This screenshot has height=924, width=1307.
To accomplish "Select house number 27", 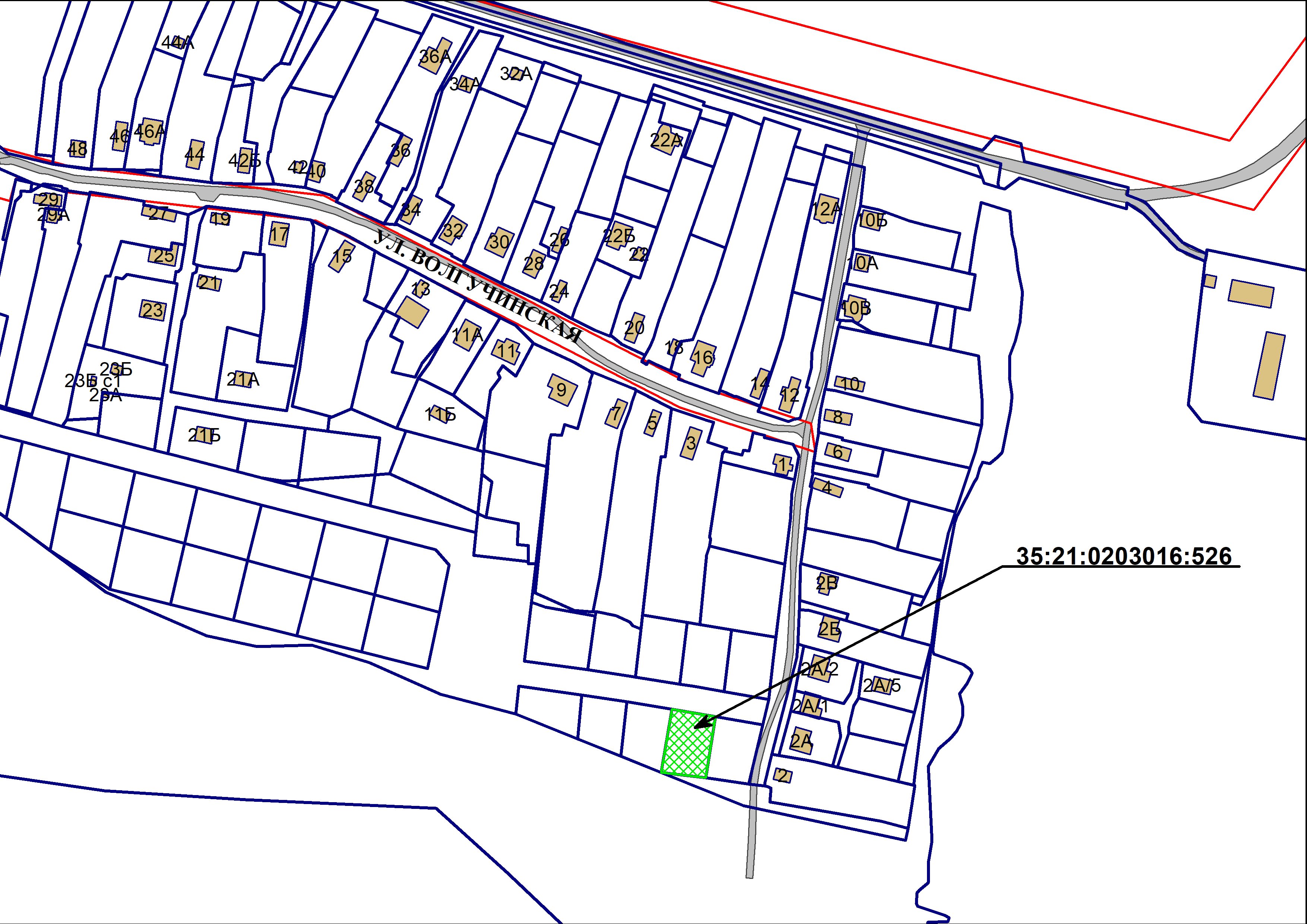I will click(x=159, y=213).
